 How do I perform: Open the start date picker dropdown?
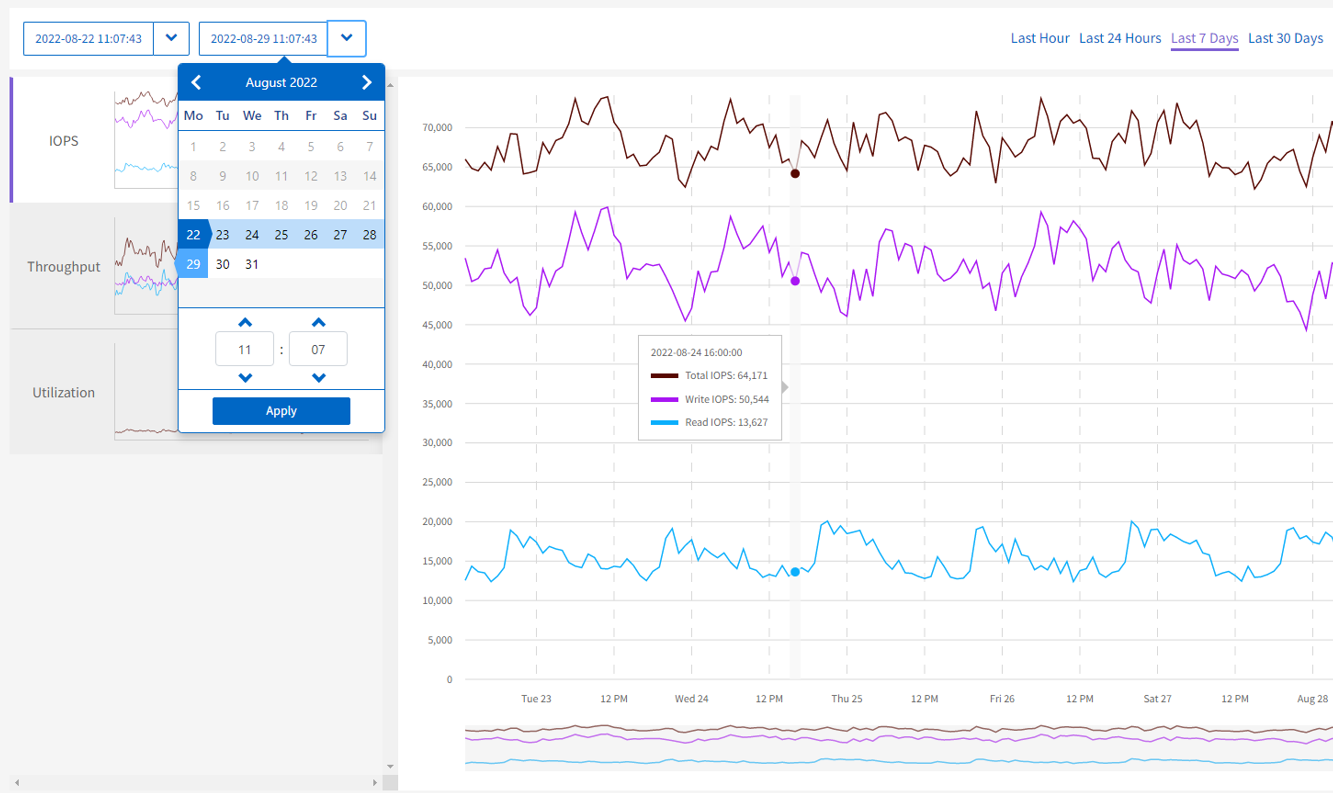tap(171, 39)
